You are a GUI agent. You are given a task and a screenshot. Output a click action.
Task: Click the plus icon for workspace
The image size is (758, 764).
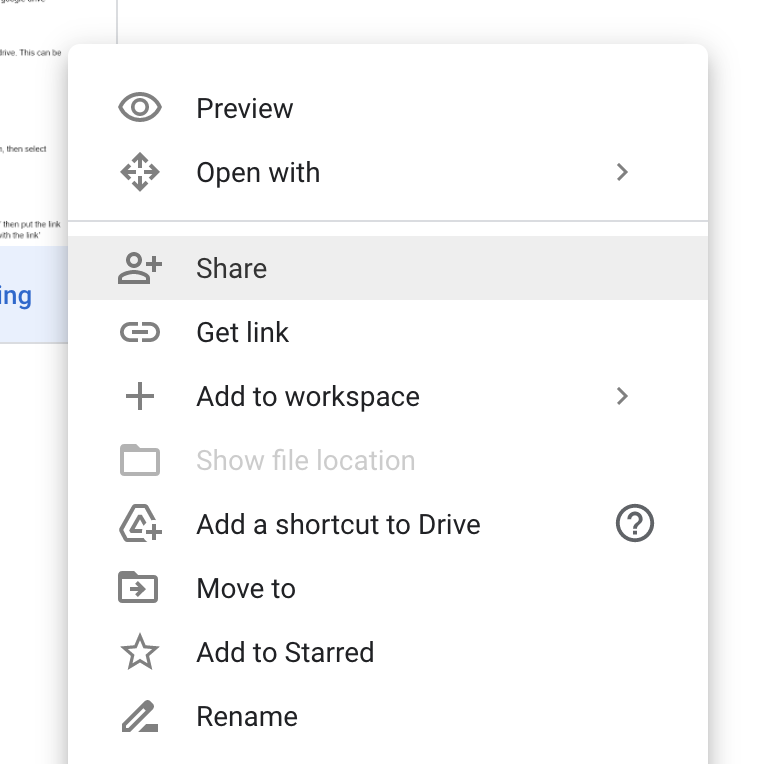coord(140,396)
